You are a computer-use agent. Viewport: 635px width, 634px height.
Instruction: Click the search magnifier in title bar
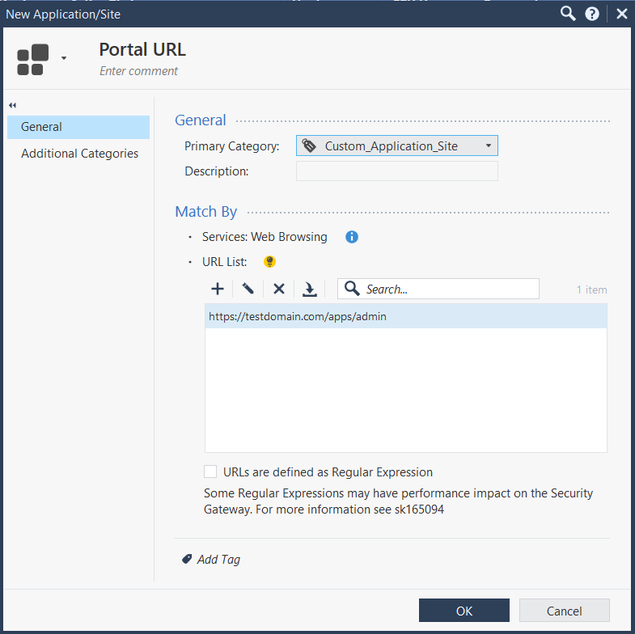click(568, 14)
